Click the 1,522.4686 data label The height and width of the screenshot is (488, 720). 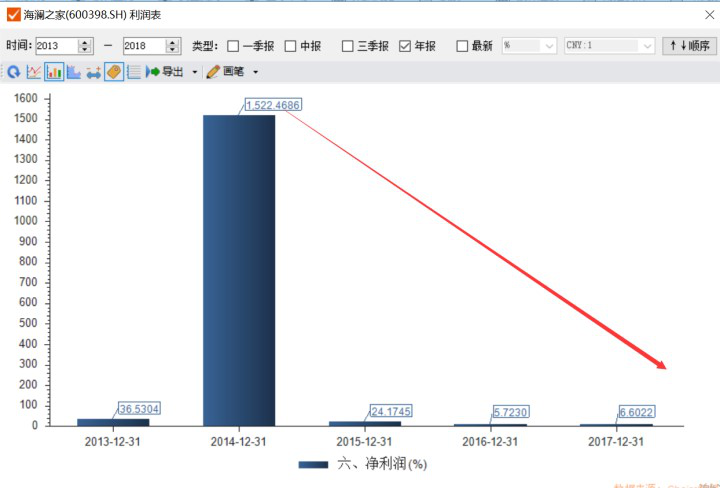273,105
